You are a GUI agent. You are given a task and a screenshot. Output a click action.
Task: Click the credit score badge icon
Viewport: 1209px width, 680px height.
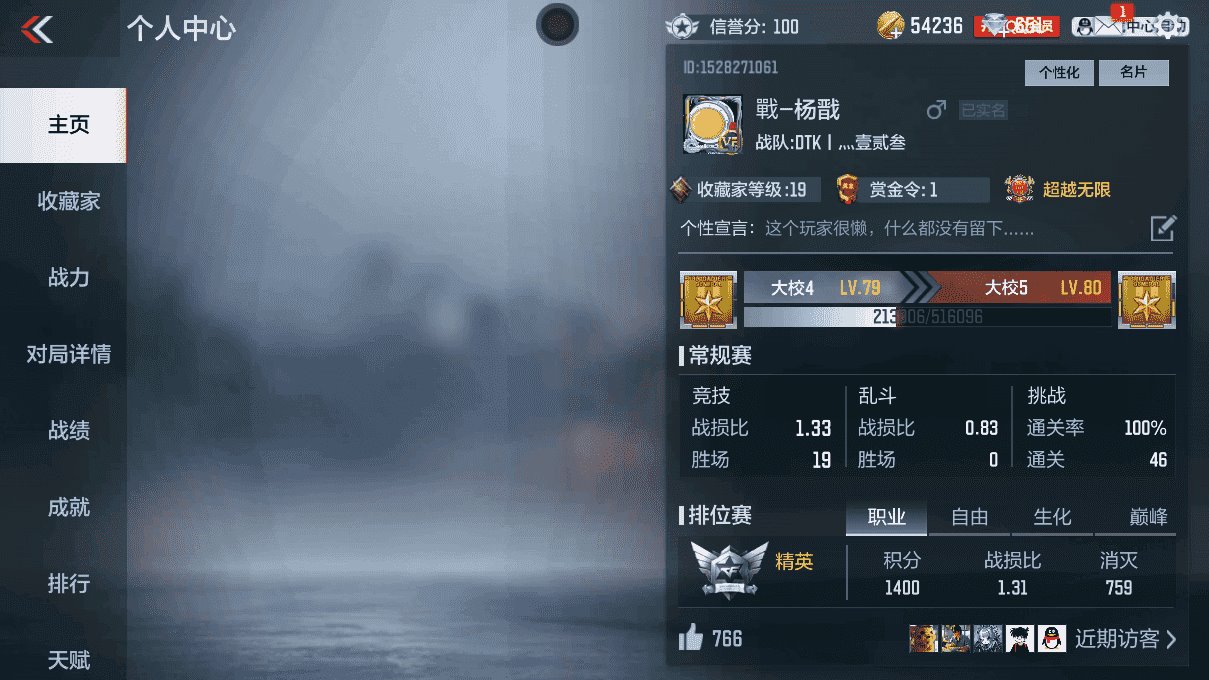coord(683,26)
